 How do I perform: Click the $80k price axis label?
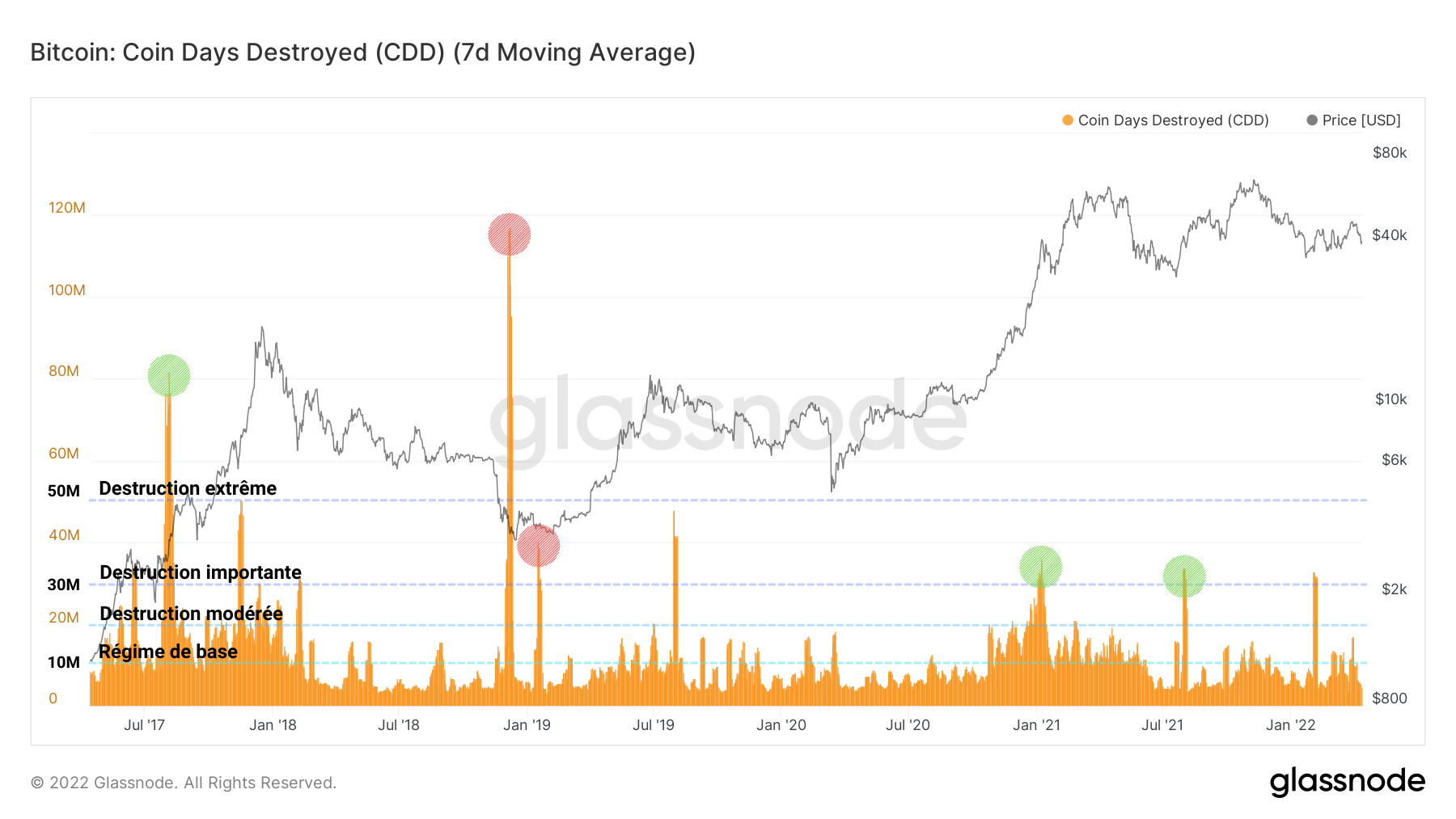(1390, 153)
